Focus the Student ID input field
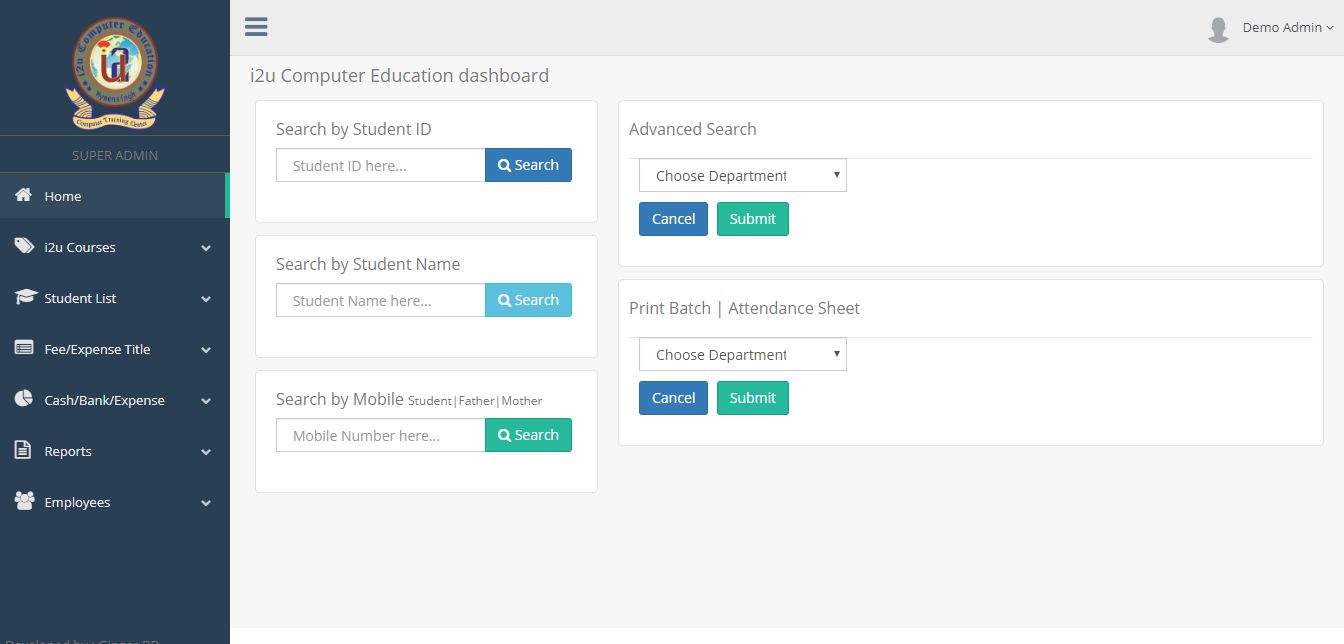 tap(381, 165)
